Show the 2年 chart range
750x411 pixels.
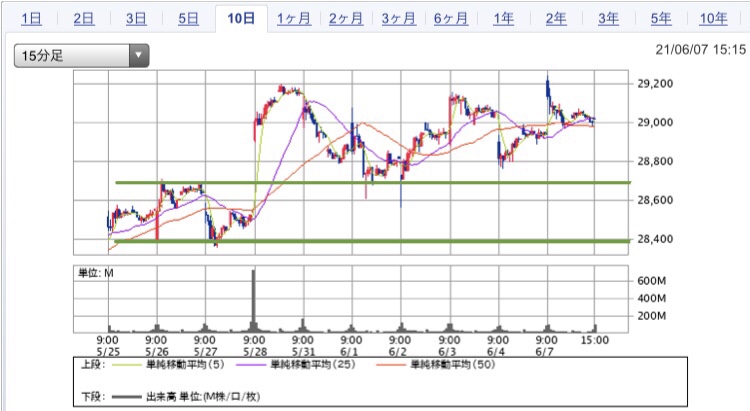click(556, 19)
